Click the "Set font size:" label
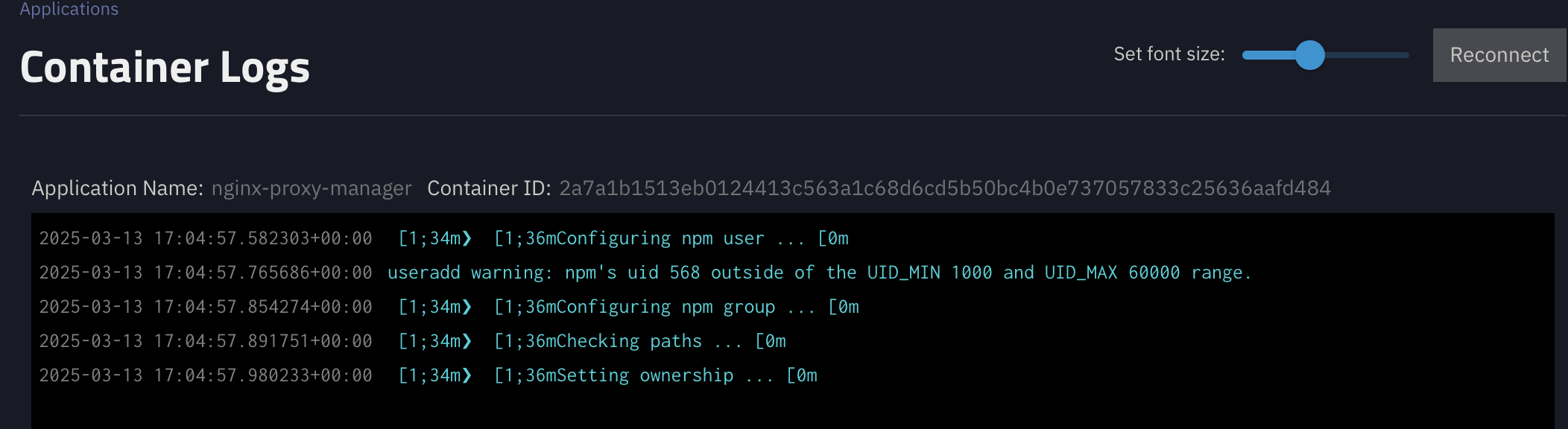The image size is (1568, 429). click(1169, 54)
